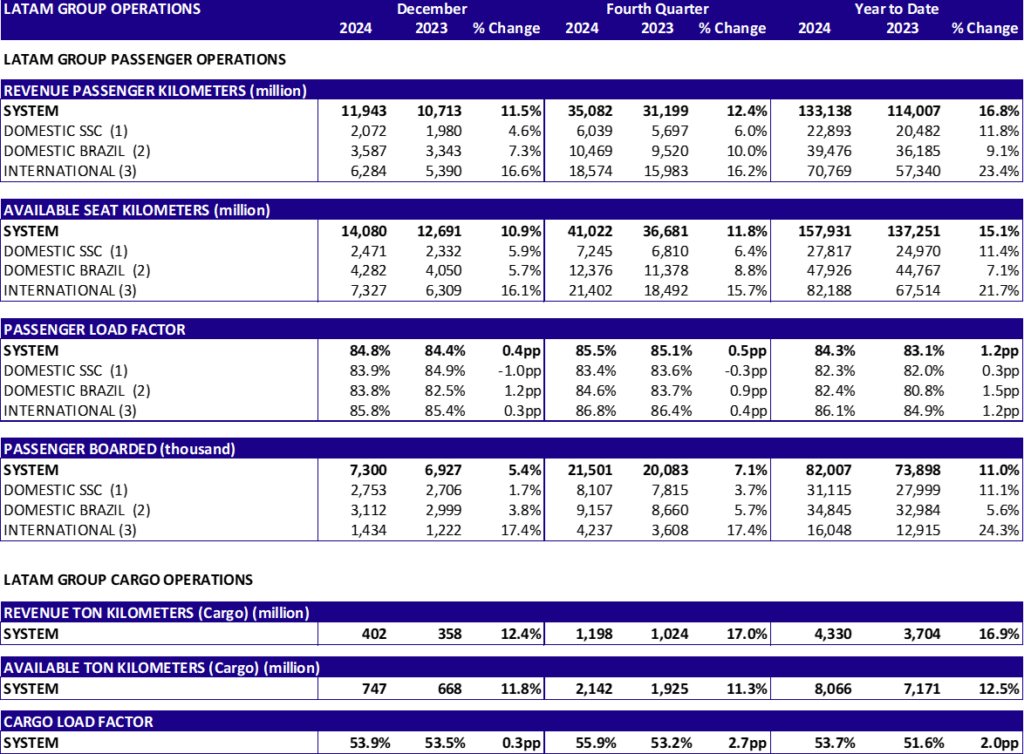
Task: Click the fourth quarter value 35,082
Action: coord(590,111)
